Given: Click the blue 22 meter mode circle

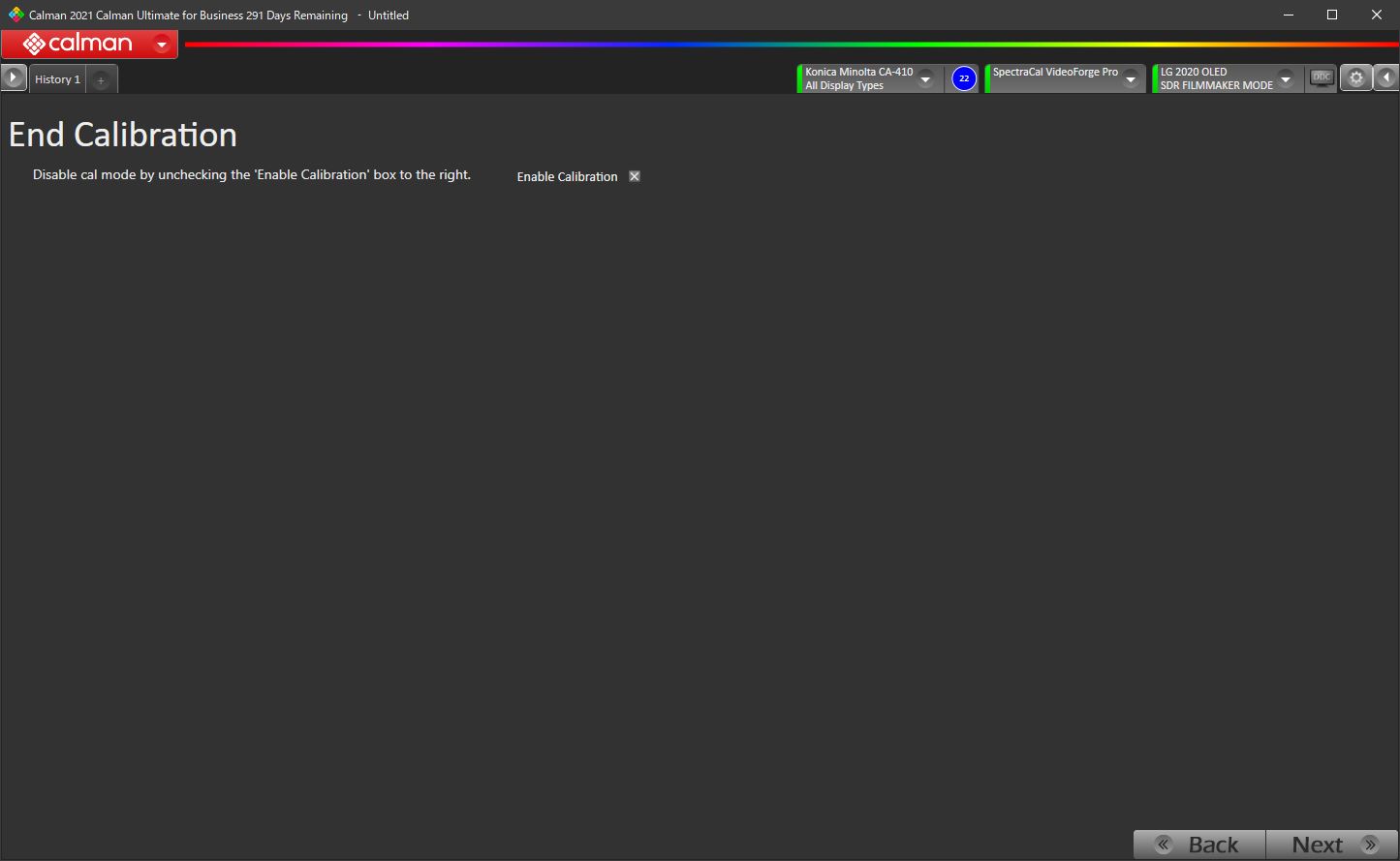Looking at the screenshot, I should 963,78.
